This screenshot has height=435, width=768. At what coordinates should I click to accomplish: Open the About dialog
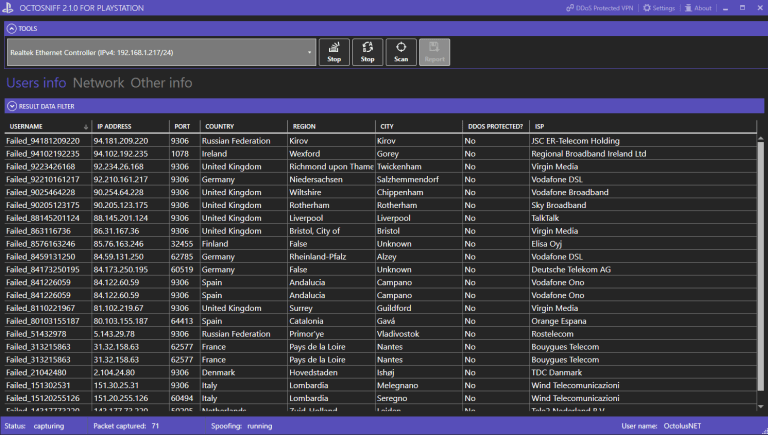[x=698, y=8]
